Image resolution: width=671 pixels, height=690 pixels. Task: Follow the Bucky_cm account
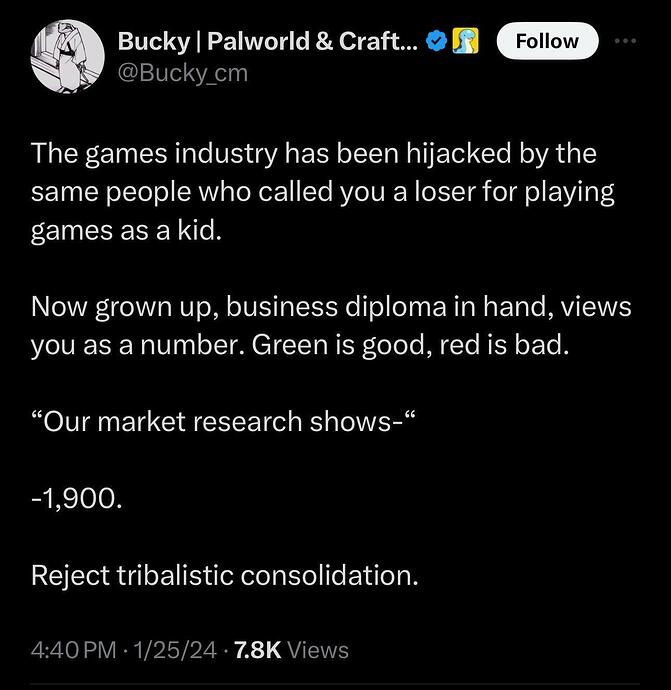coord(547,41)
